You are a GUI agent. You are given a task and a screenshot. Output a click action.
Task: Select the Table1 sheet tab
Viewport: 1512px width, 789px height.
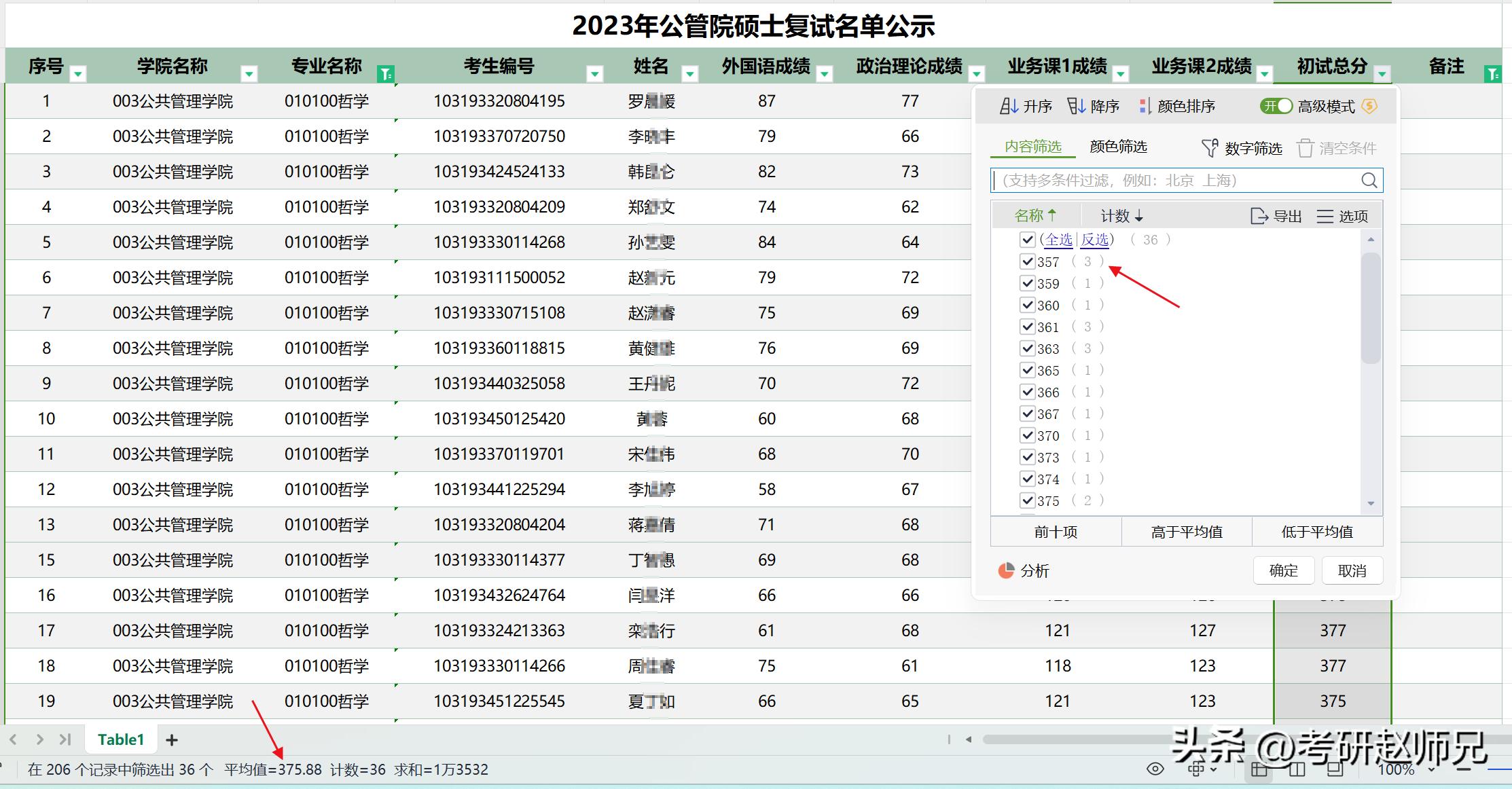(121, 739)
